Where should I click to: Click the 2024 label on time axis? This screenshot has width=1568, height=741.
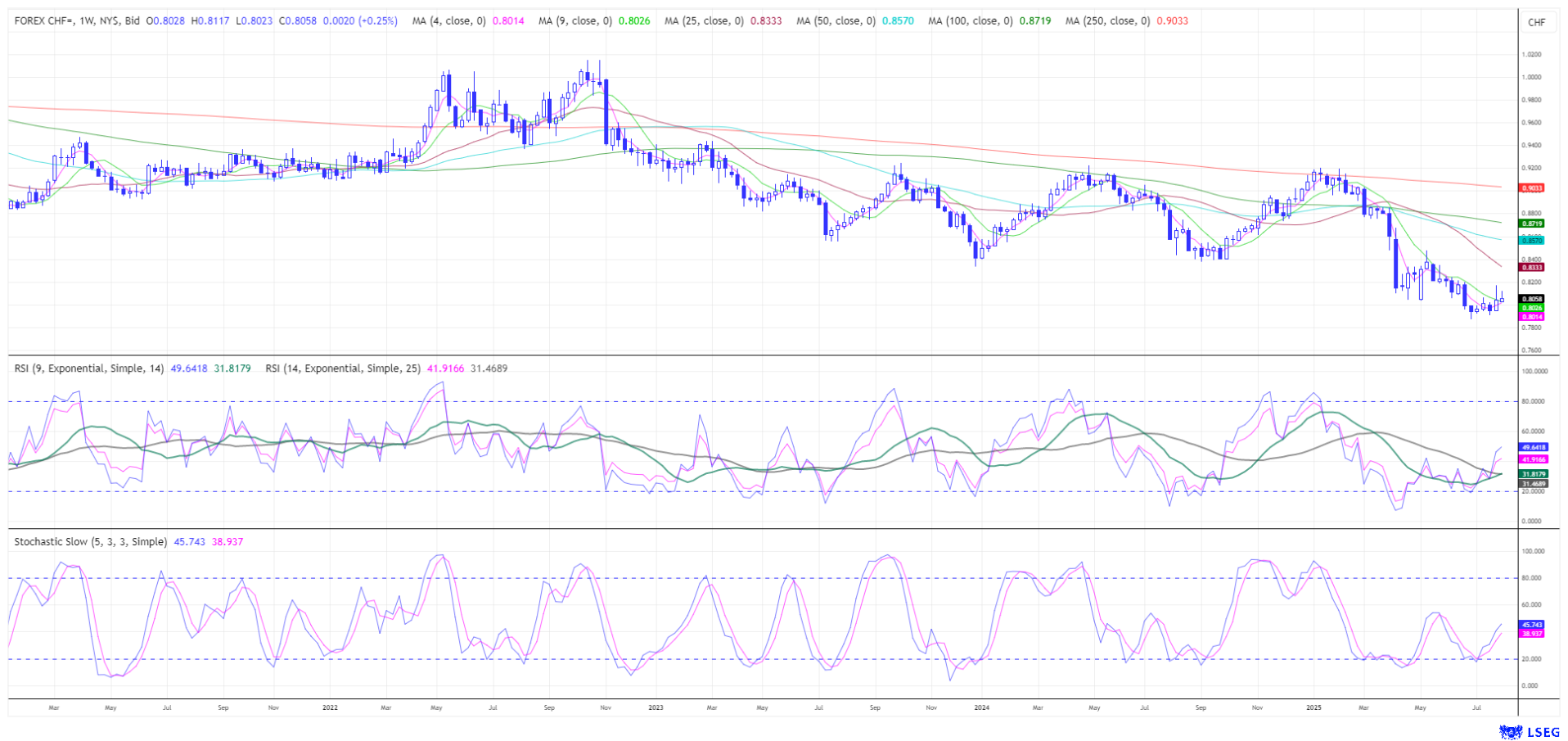[x=981, y=707]
